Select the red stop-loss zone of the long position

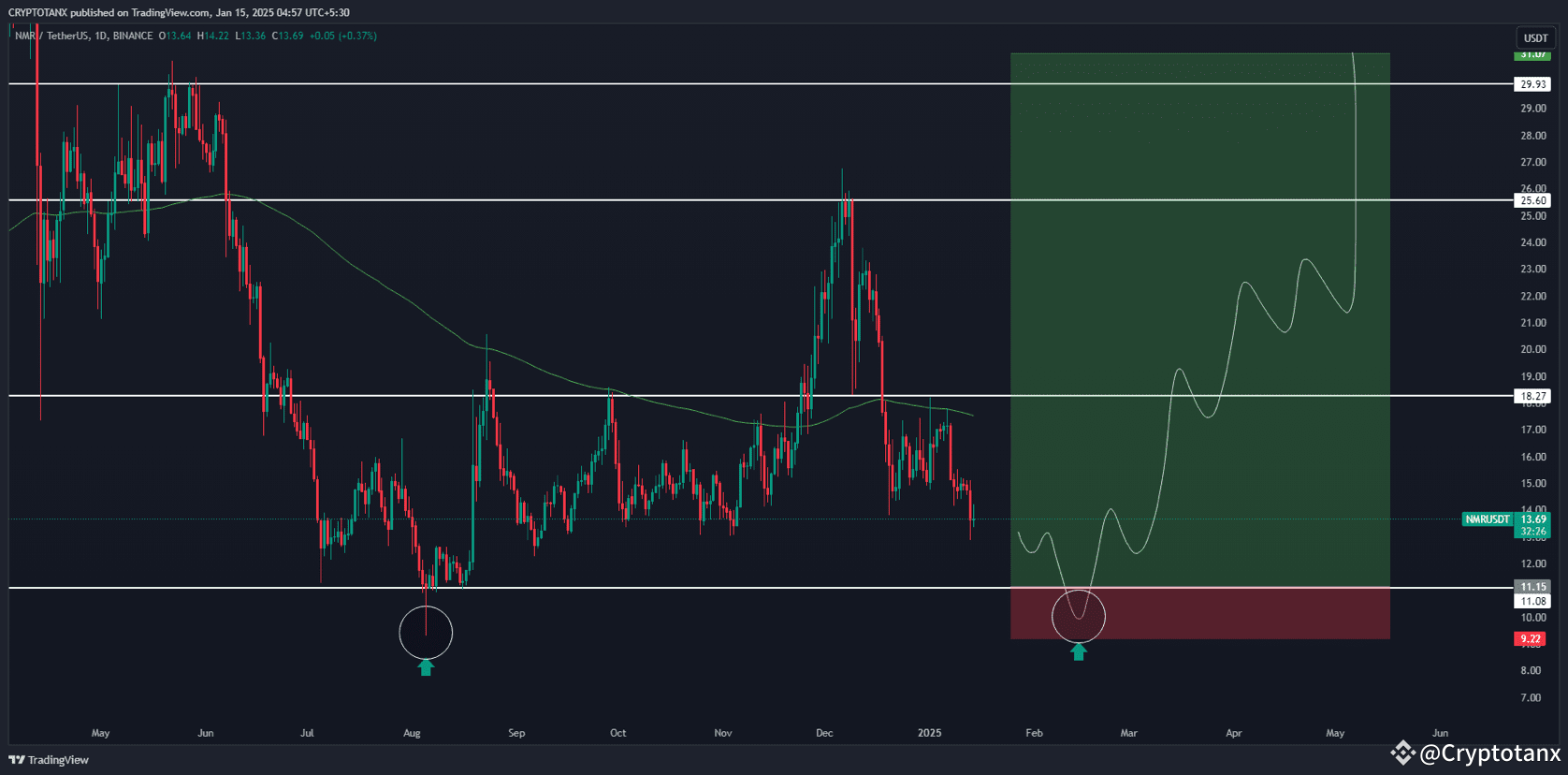[x=1200, y=613]
